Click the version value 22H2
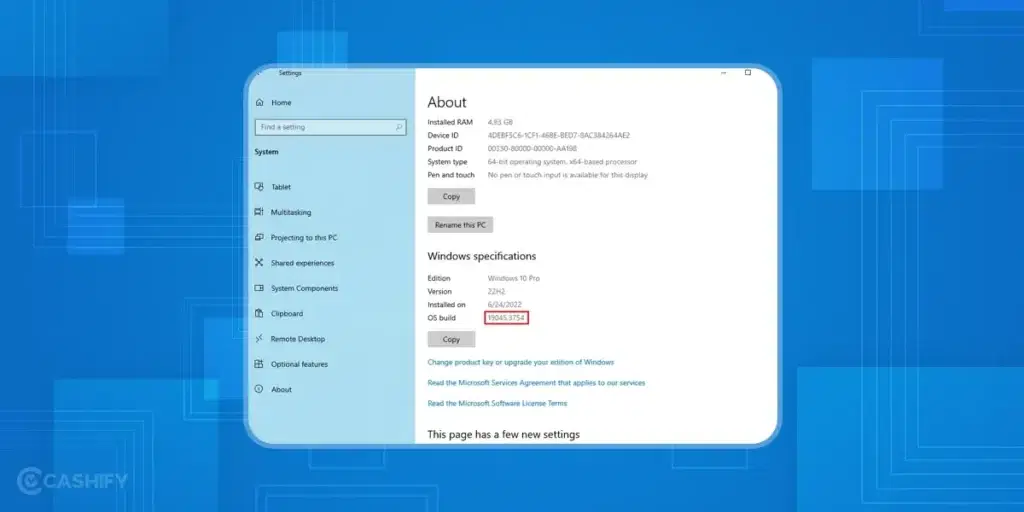Screen dimensions: 1024x512 pos(496,291)
